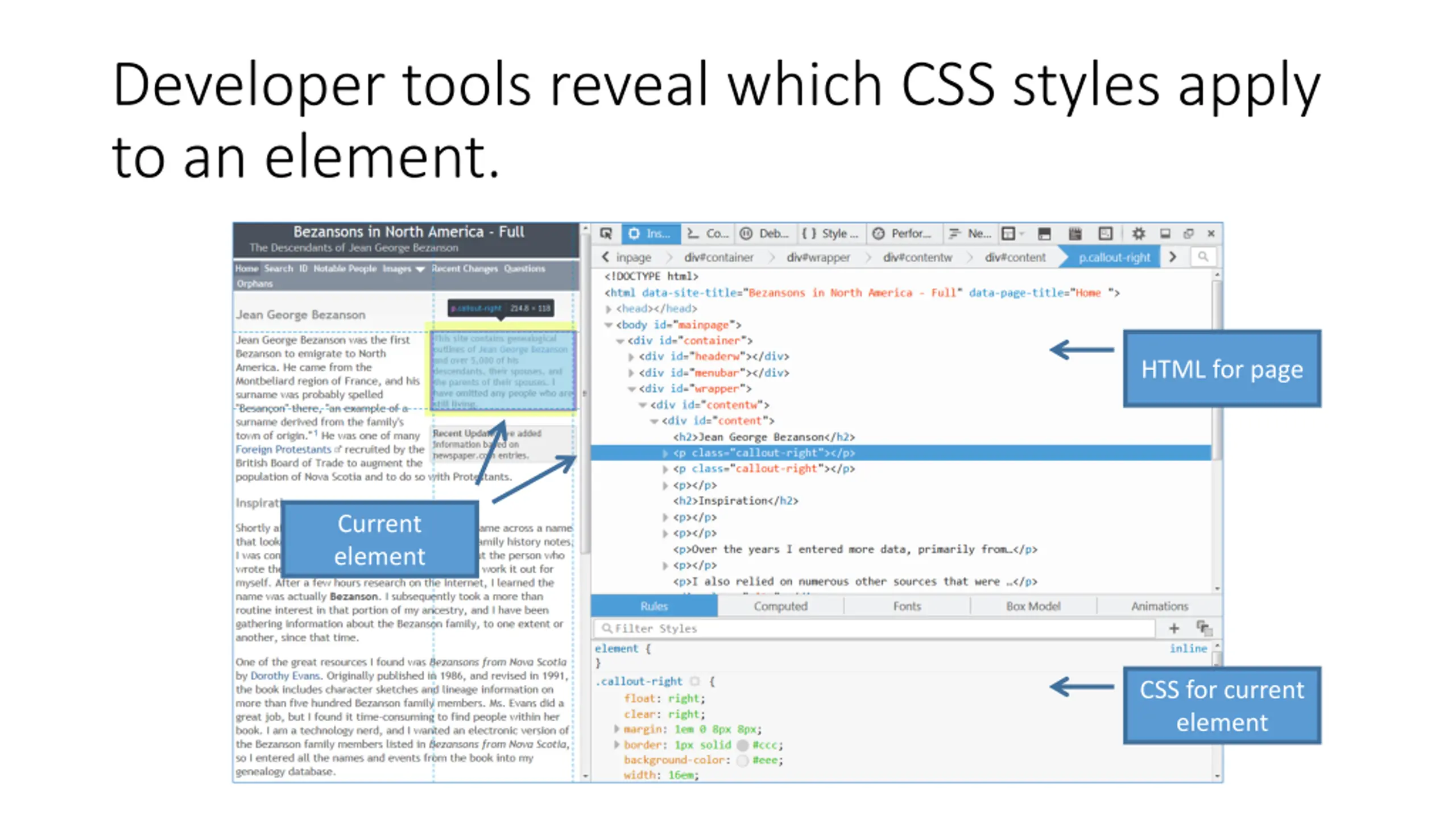Viewport: 1456px width, 819px height.
Task: Click the clapperboard toolbar icon
Action: point(1074,233)
